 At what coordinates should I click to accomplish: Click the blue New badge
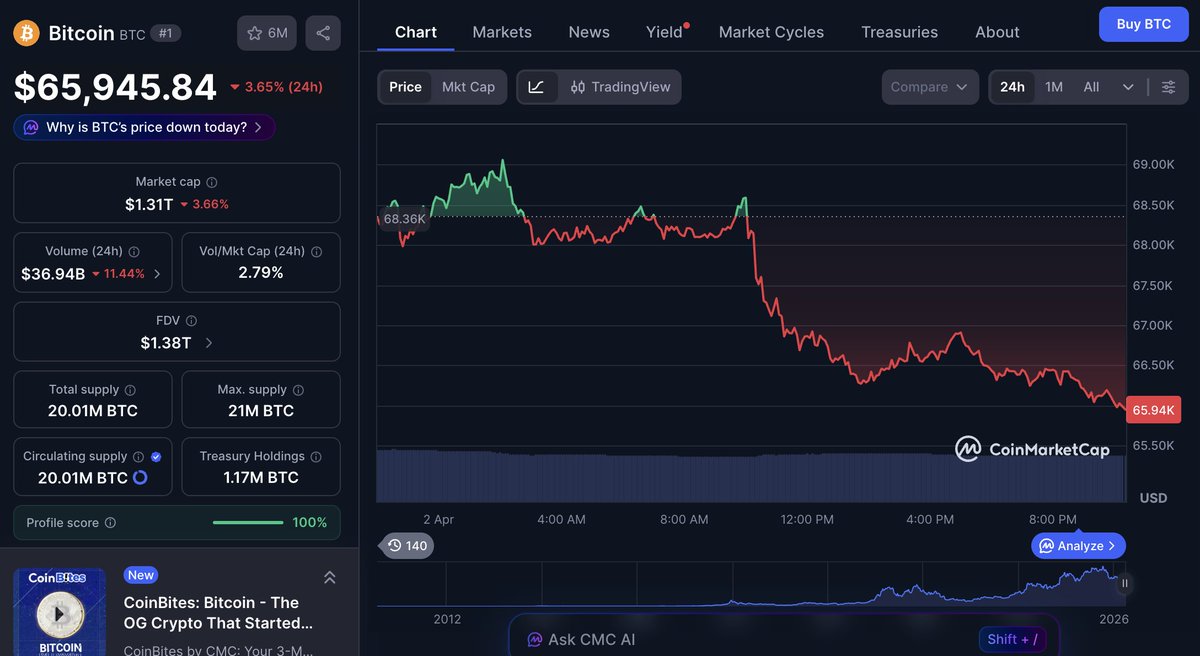[x=141, y=575]
